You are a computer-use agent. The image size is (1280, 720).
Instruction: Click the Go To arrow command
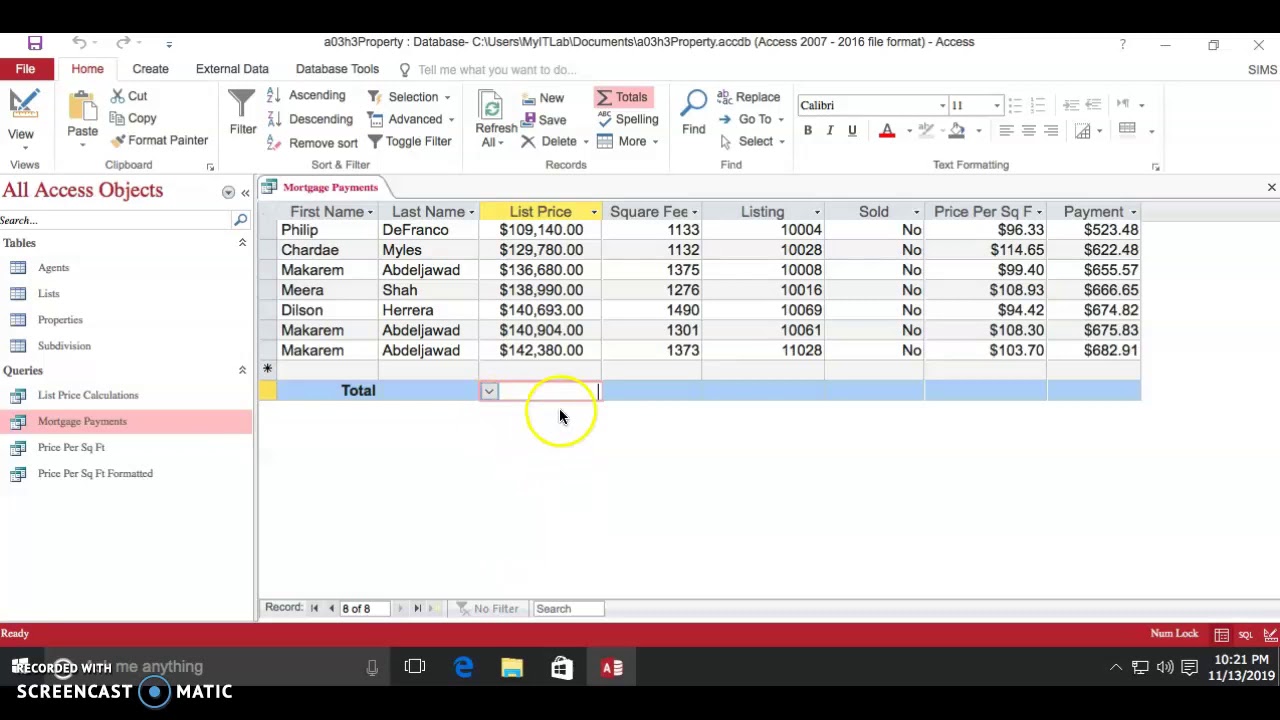(x=747, y=119)
